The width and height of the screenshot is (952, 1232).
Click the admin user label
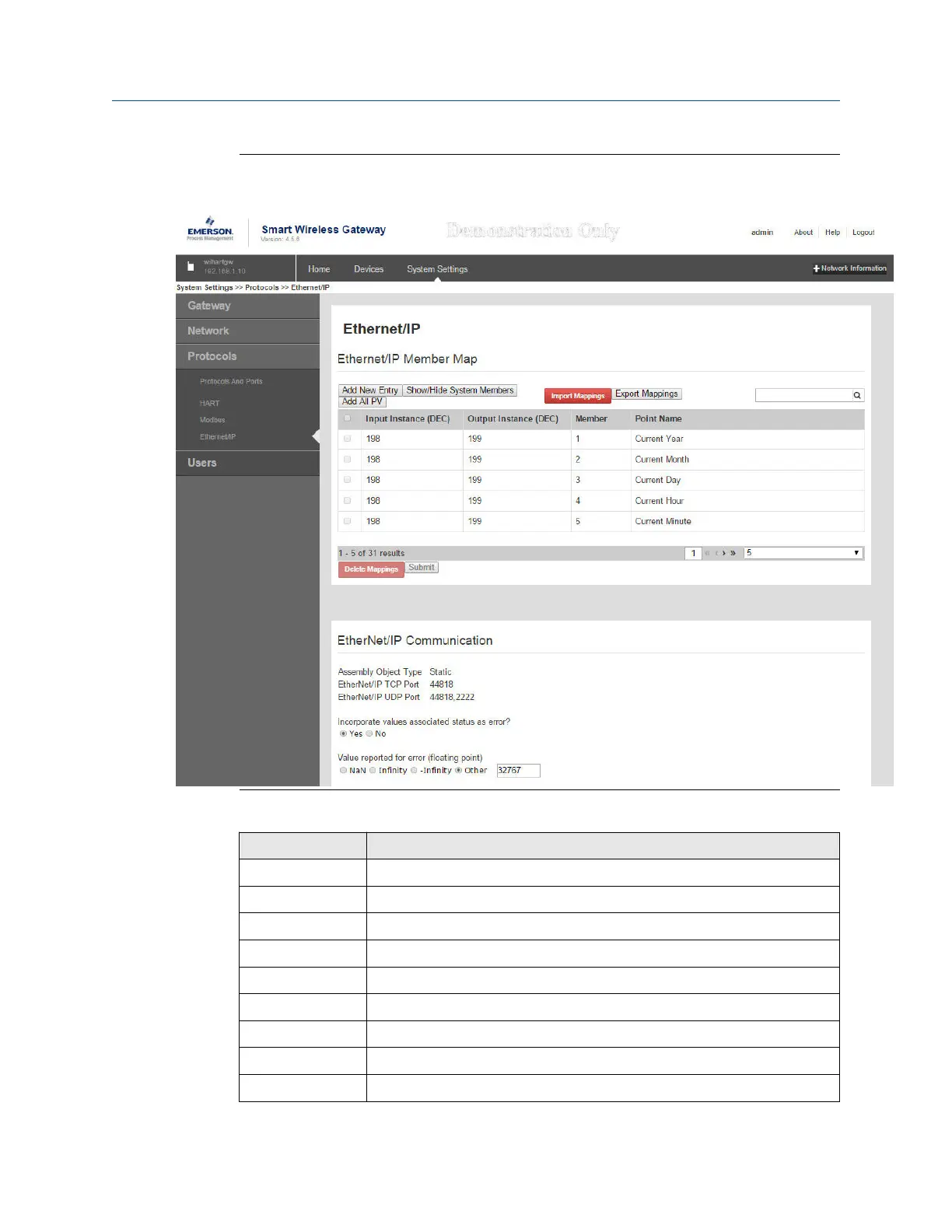[x=762, y=233]
